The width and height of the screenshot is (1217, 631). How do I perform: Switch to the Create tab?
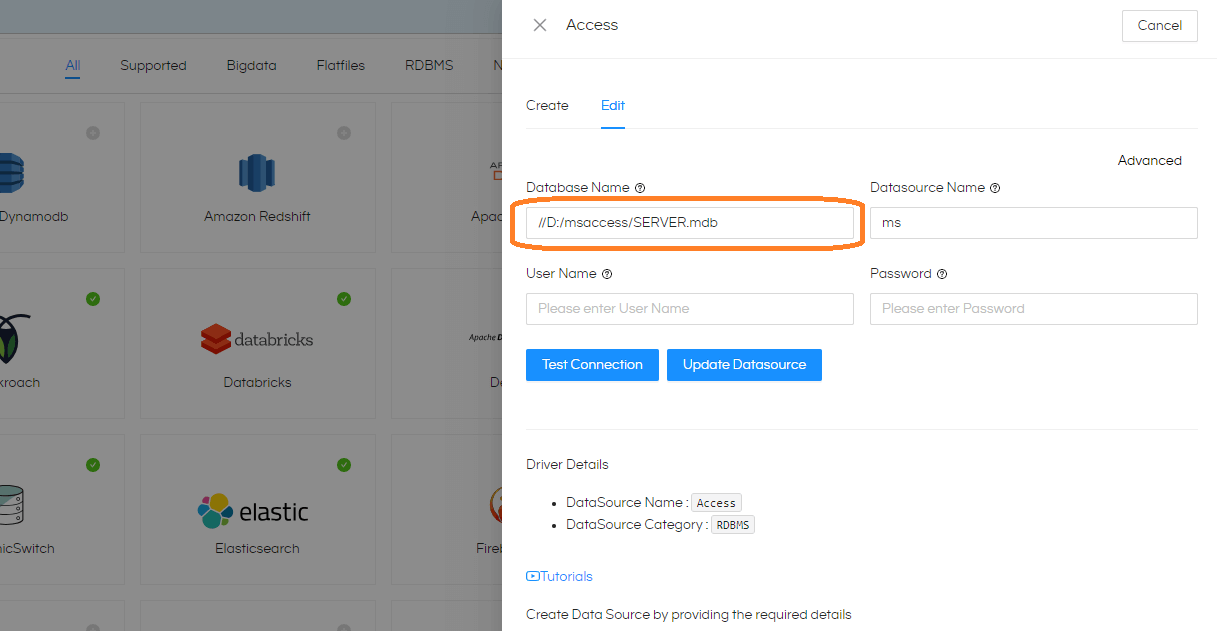click(x=547, y=105)
